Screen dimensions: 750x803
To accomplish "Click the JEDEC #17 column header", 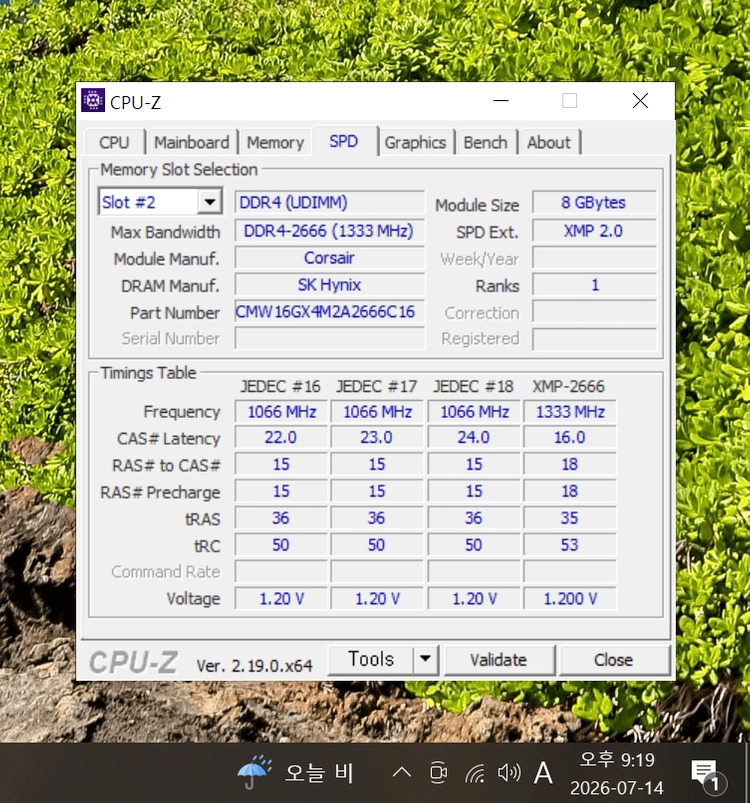I will point(377,386).
